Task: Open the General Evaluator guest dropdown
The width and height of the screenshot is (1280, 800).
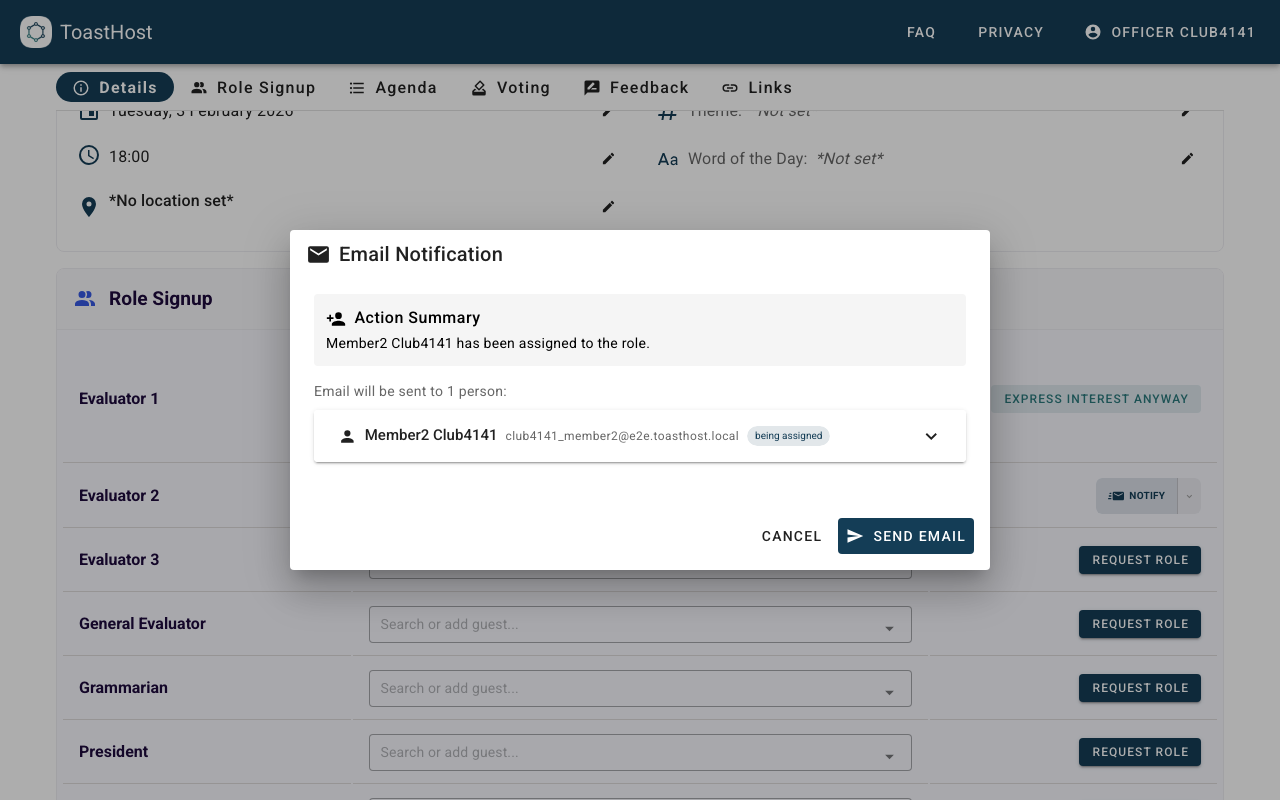Action: point(889,624)
